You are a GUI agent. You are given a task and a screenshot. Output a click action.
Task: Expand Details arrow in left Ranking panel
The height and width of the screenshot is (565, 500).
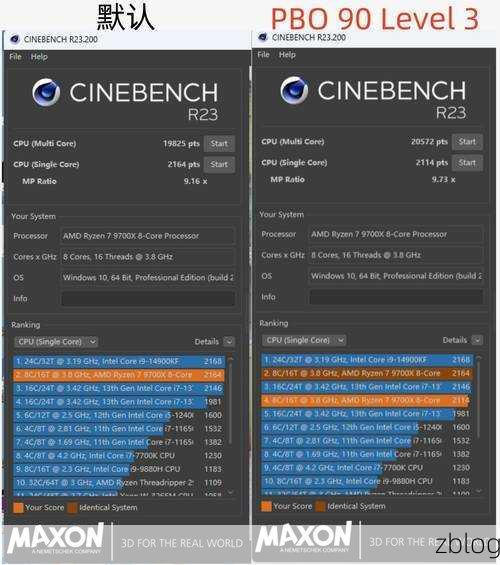[x=229, y=342]
